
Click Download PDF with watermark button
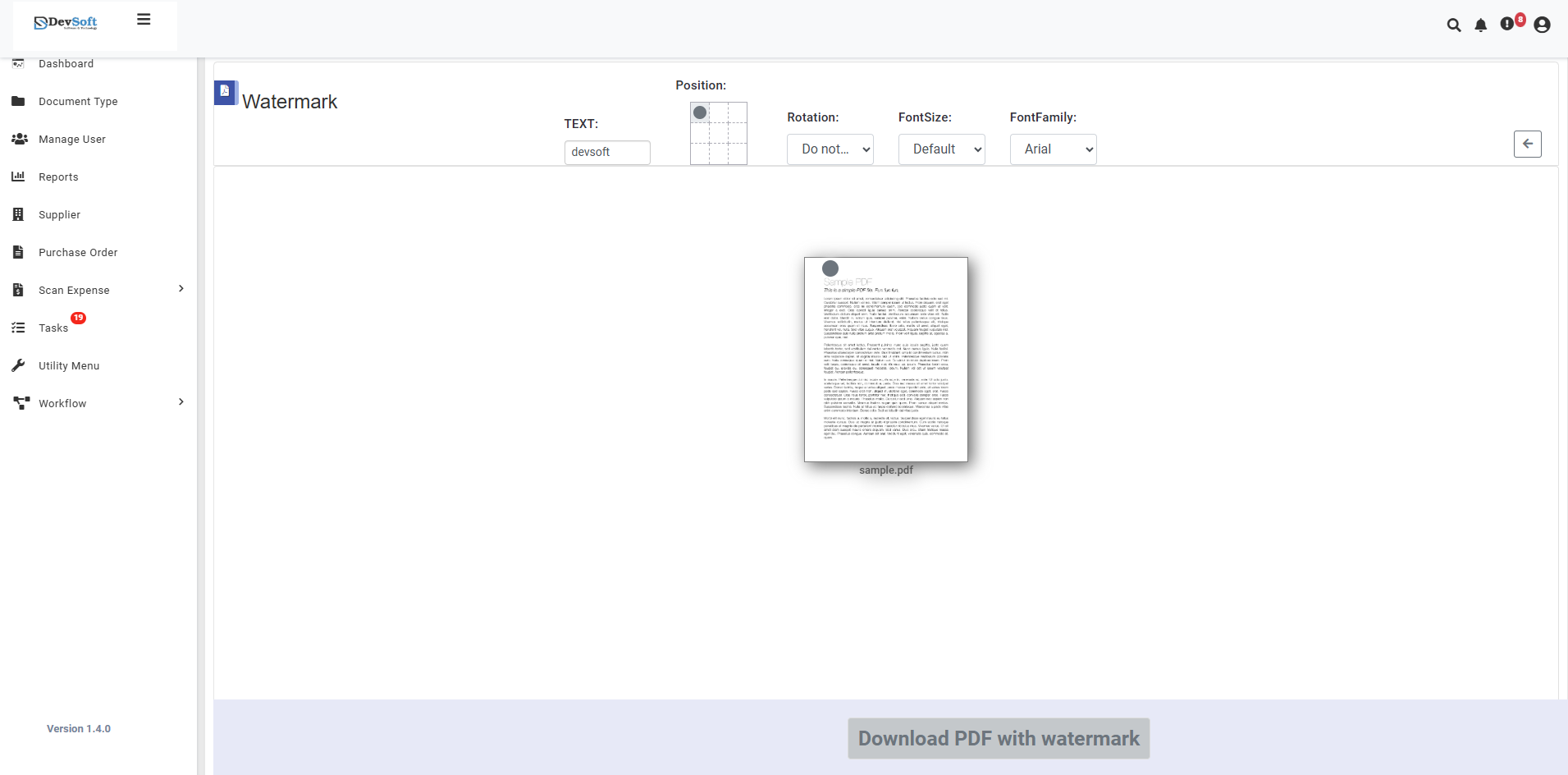click(998, 738)
